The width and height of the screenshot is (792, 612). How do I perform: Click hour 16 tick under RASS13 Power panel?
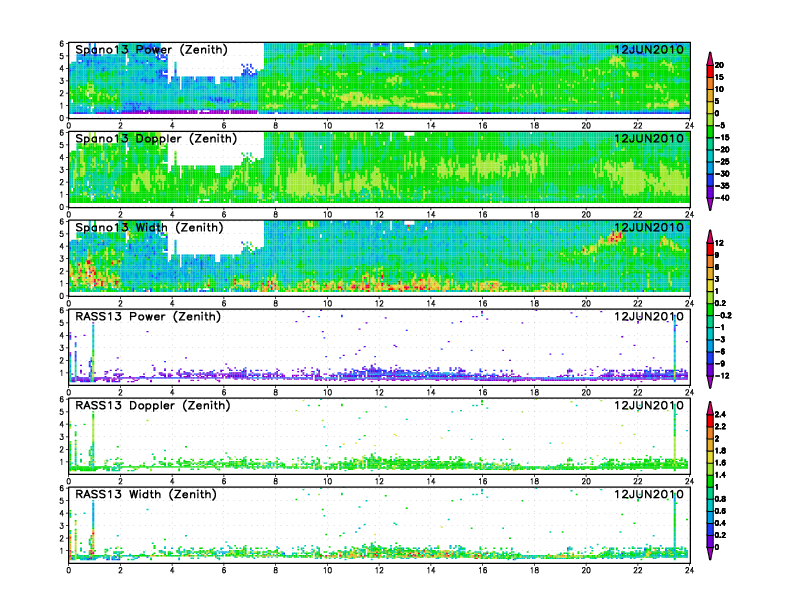482,392
